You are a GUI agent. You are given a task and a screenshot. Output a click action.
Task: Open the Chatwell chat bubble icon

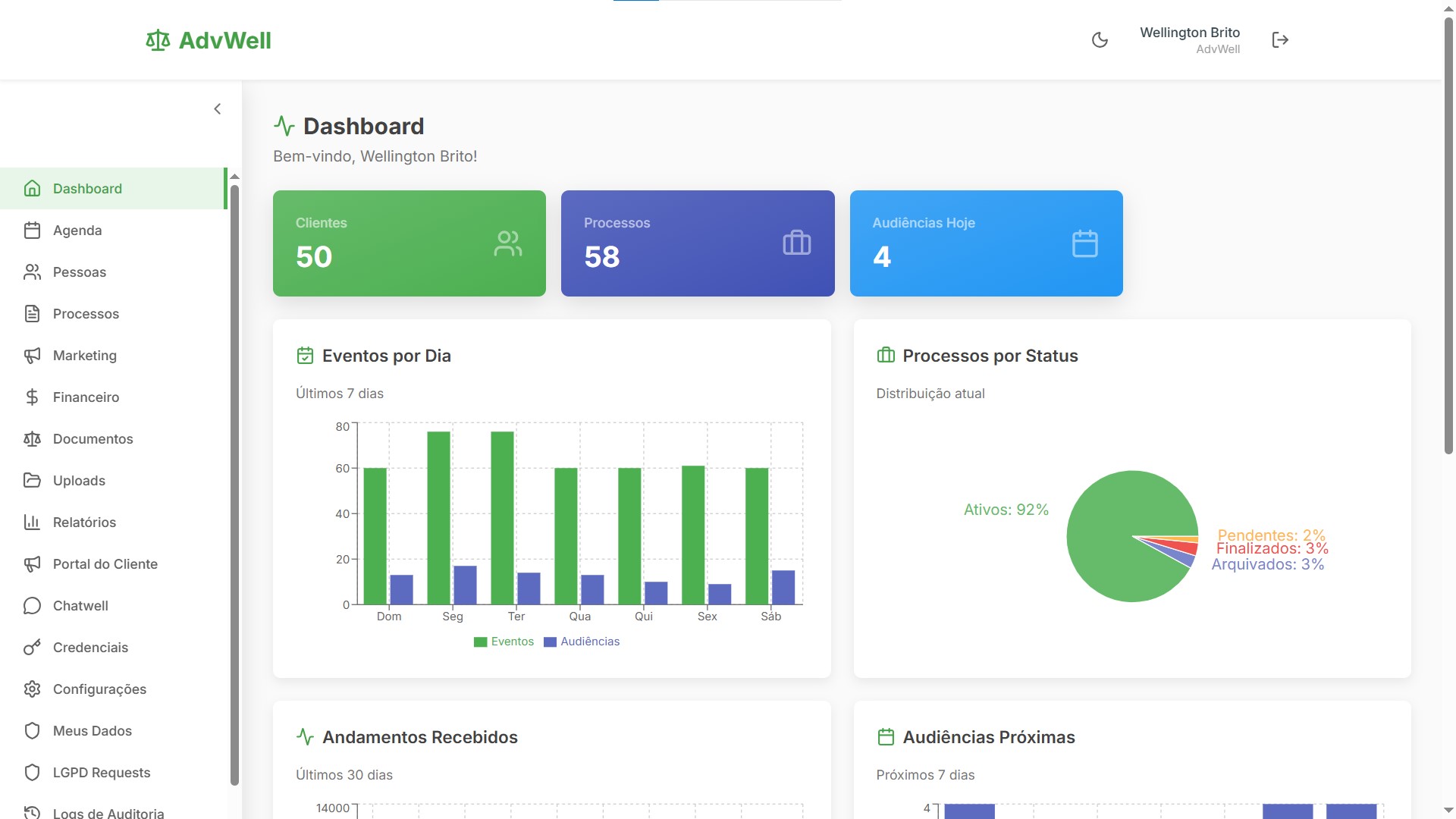coord(33,605)
